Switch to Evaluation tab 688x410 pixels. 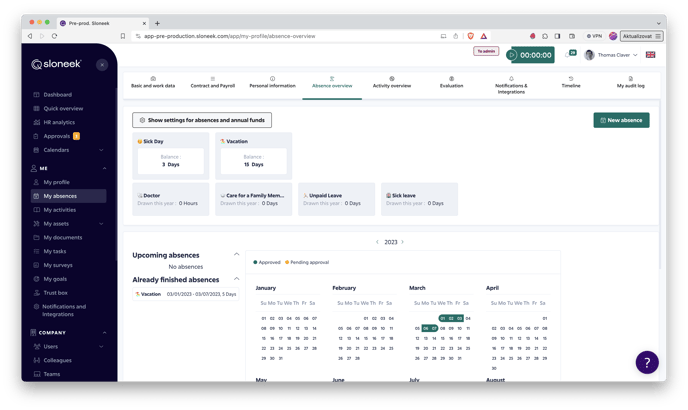[452, 83]
